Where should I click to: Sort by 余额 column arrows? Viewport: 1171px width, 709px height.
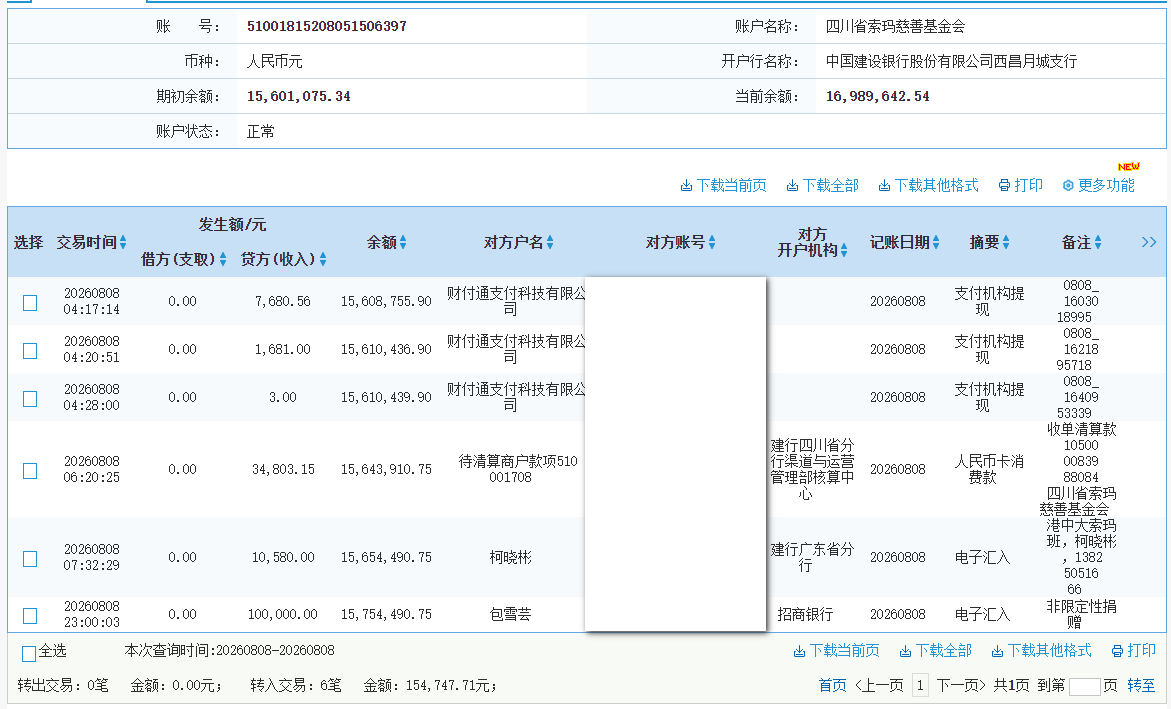403,242
